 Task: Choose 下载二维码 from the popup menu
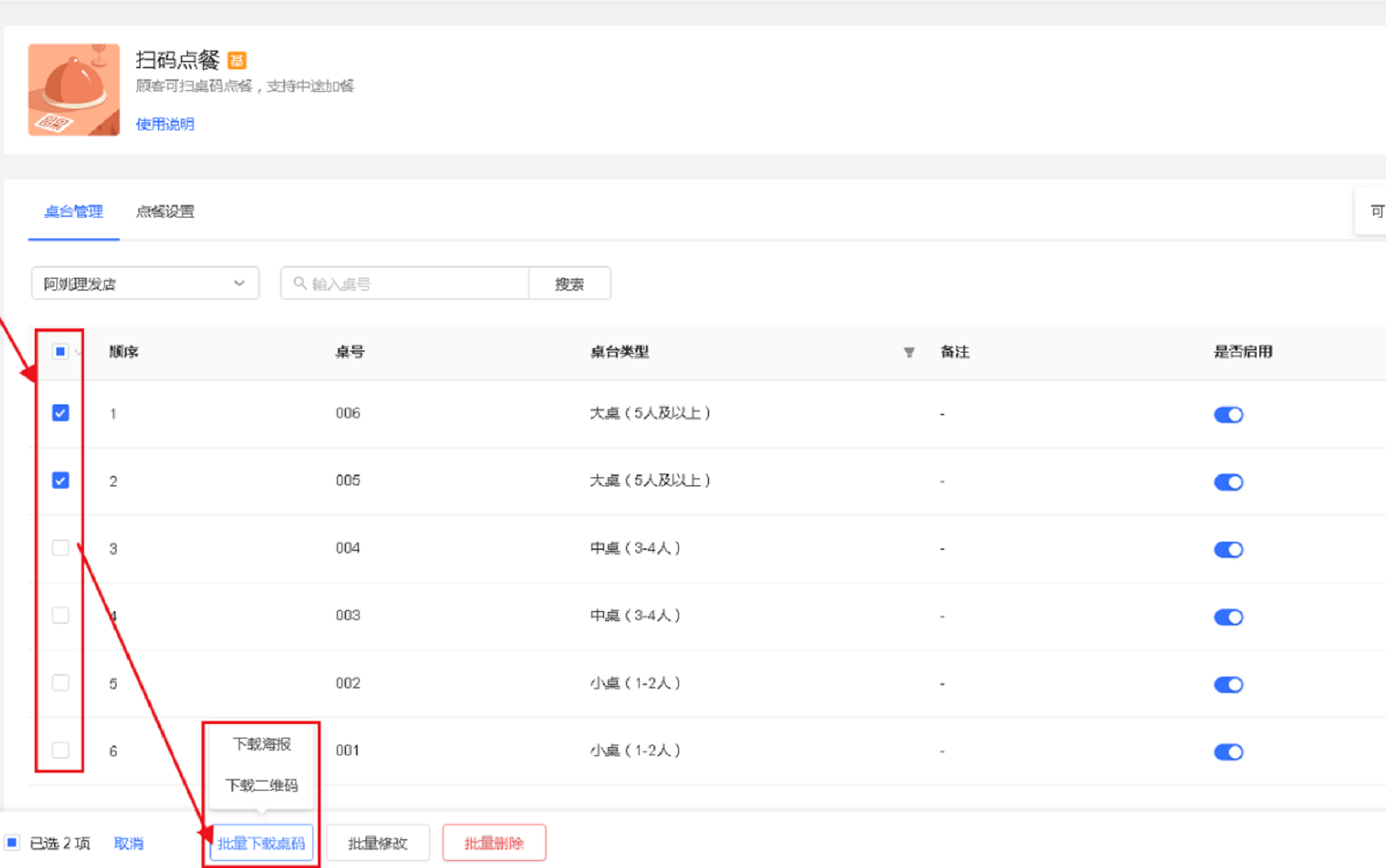(261, 785)
